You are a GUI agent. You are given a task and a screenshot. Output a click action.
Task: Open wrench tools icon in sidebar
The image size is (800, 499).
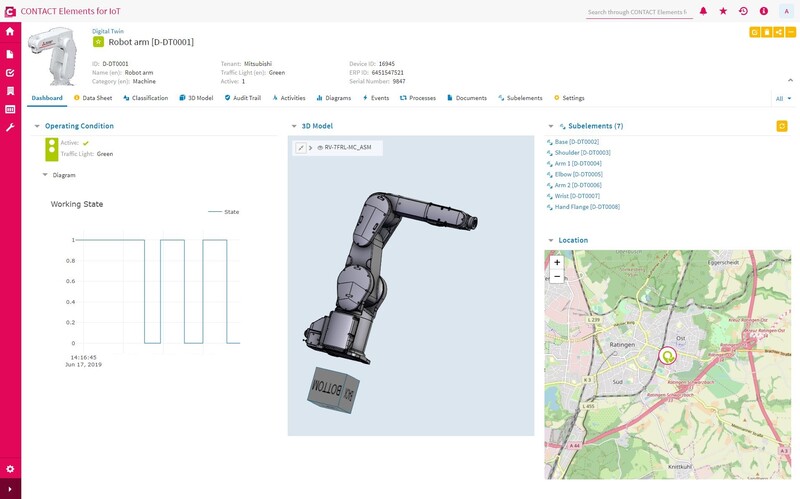[x=10, y=128]
